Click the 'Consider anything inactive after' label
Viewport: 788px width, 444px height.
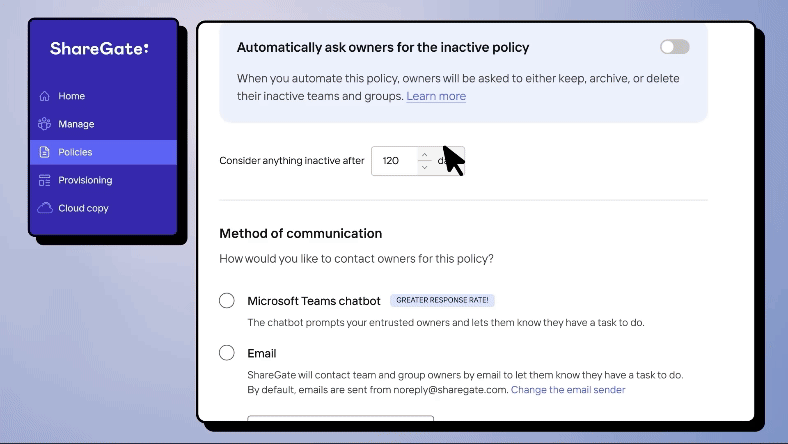(291, 160)
